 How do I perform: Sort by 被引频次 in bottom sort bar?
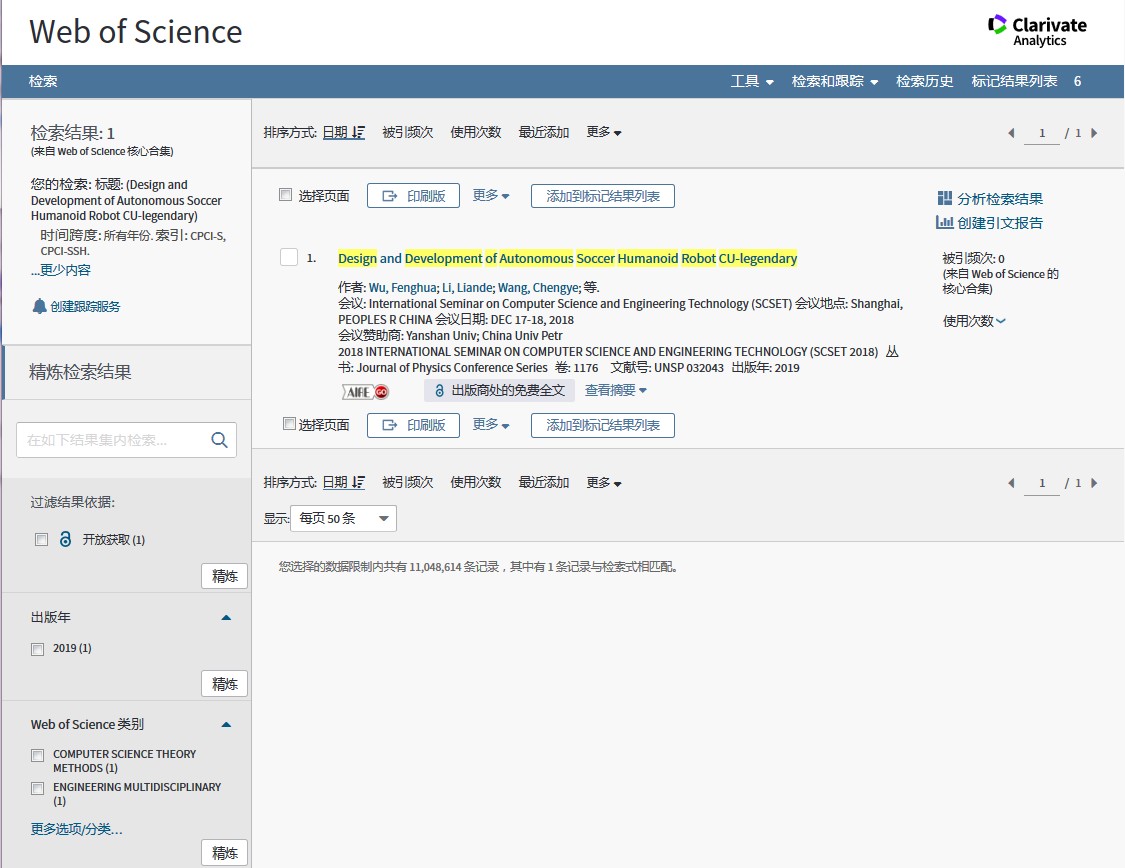click(x=408, y=482)
